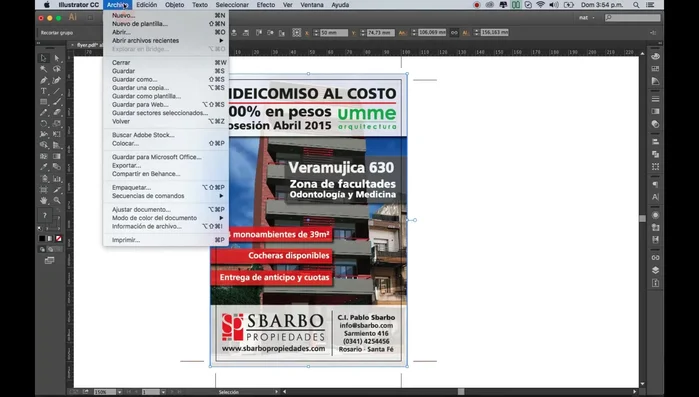This screenshot has height=397, width=699.
Task: Apply Gradient fill mode swatch
Action: [x=50, y=238]
